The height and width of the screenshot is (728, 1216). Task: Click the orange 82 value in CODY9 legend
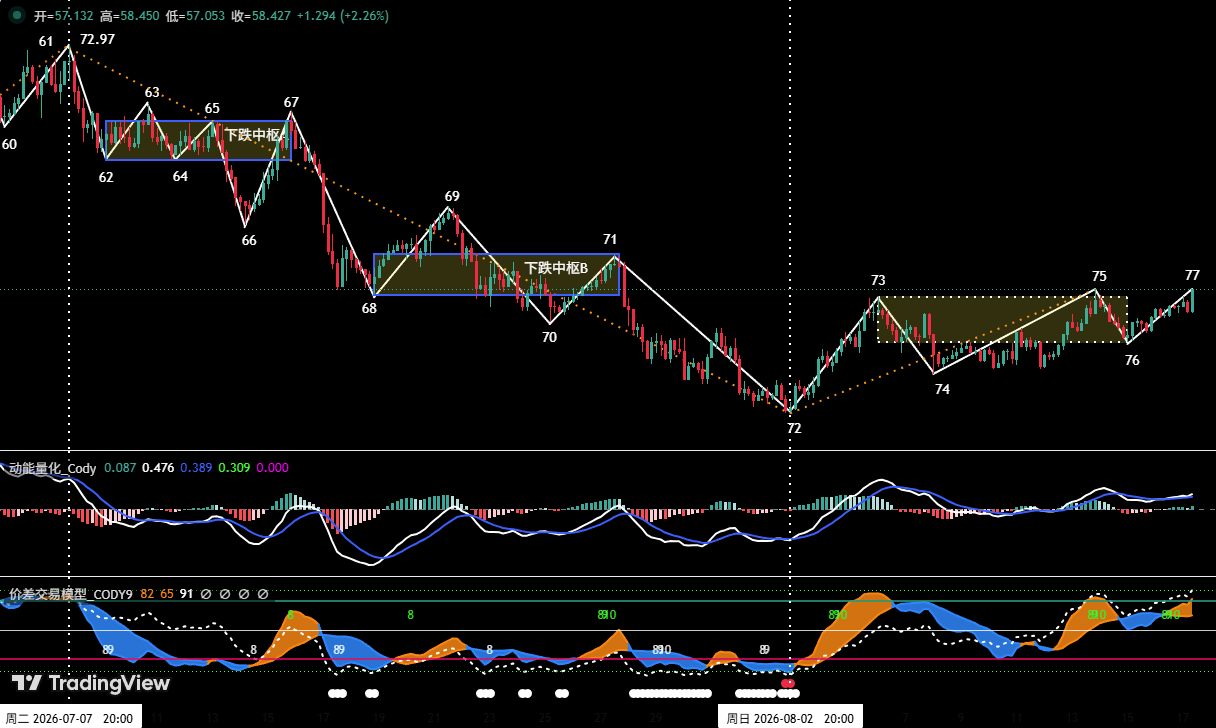coord(147,594)
